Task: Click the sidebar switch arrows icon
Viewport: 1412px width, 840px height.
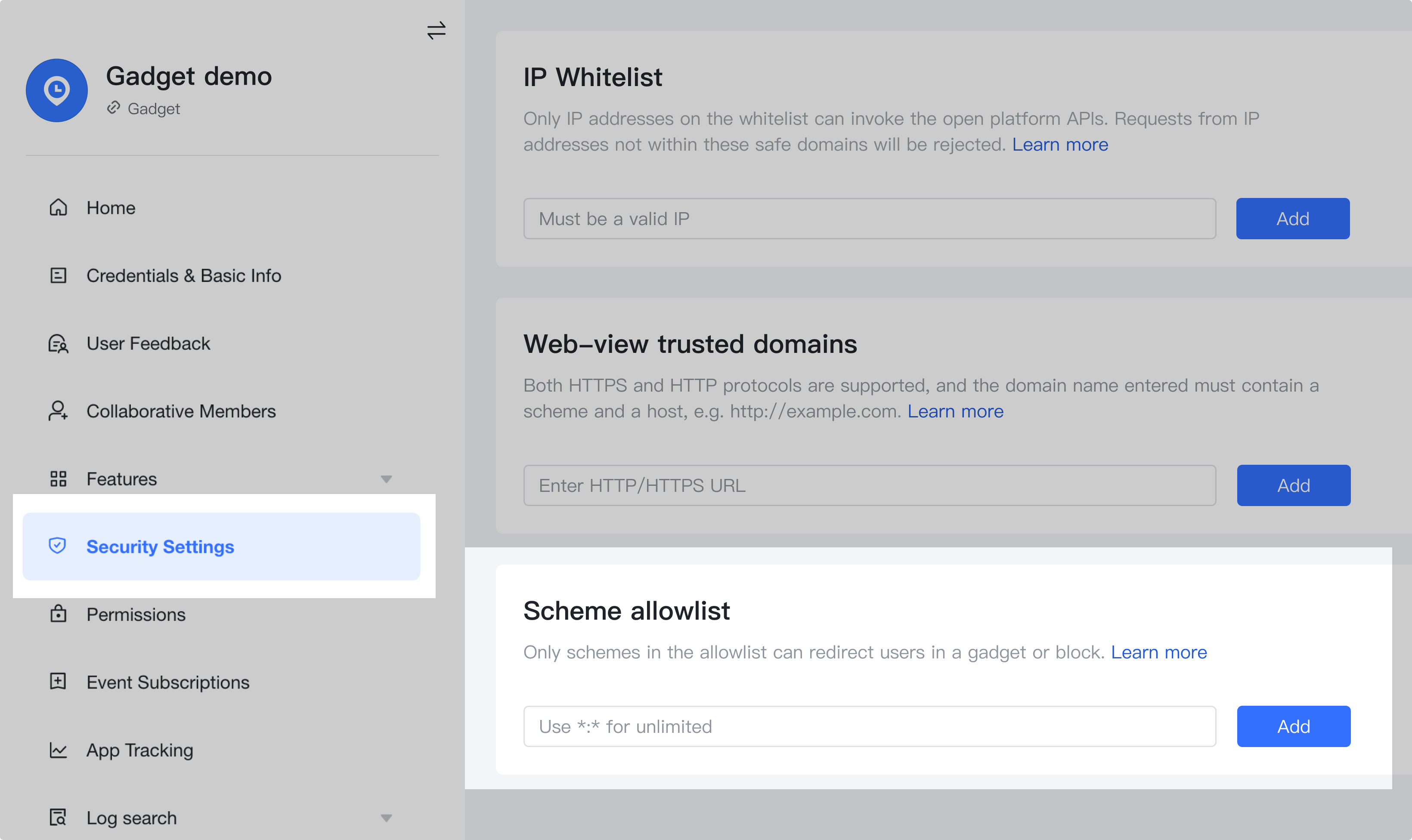Action: point(436,31)
